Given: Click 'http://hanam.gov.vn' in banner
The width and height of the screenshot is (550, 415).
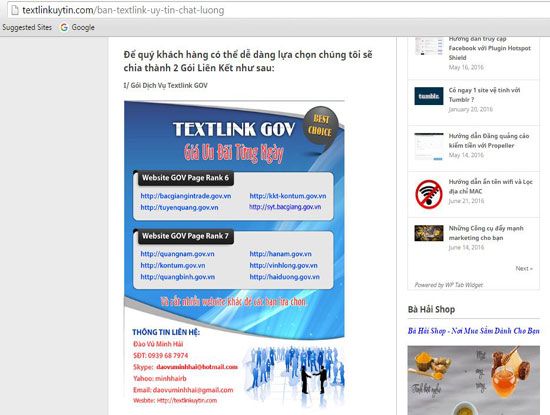Looking at the screenshot, I should click(x=280, y=254).
